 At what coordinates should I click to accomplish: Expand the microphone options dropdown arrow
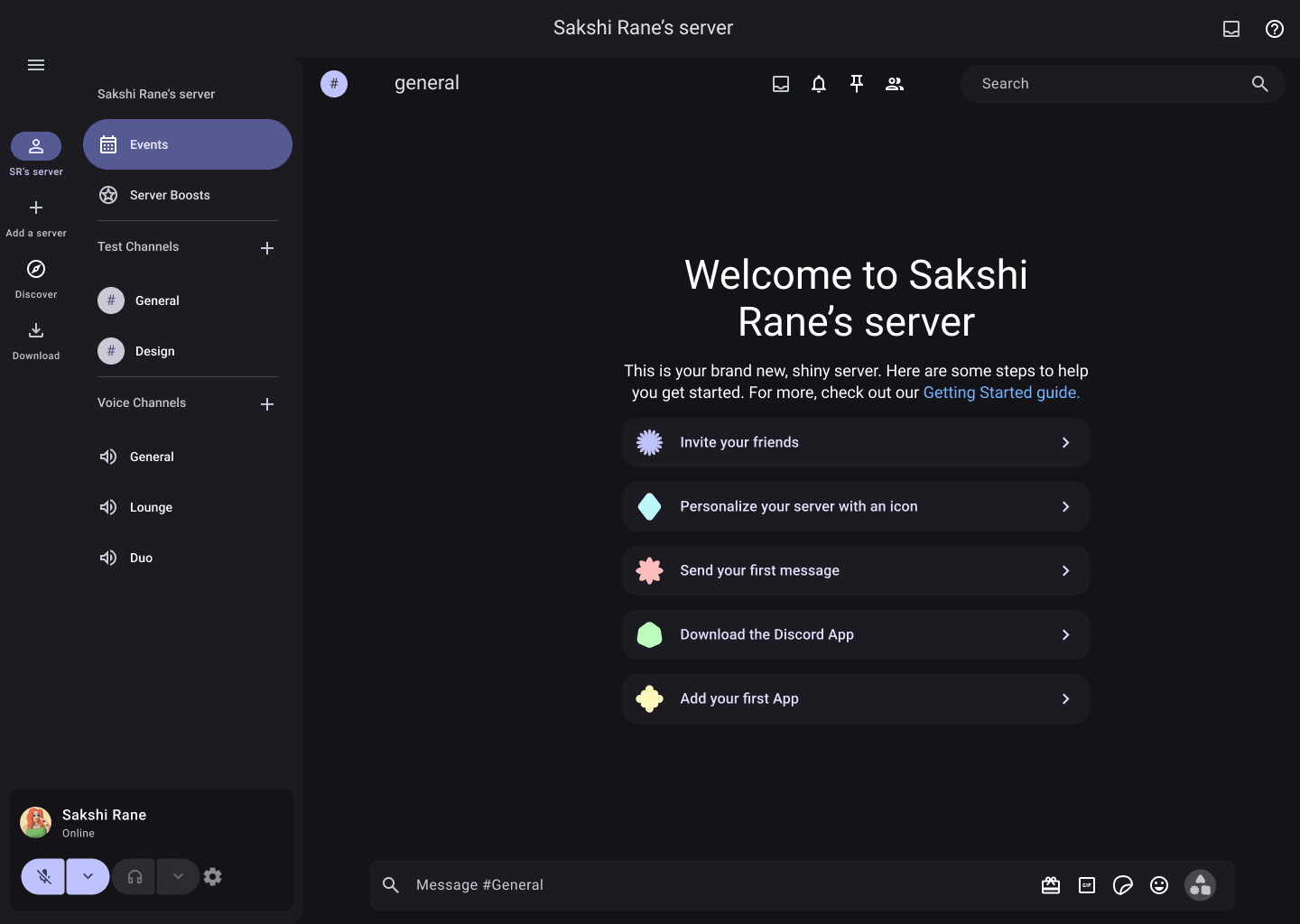click(x=88, y=876)
